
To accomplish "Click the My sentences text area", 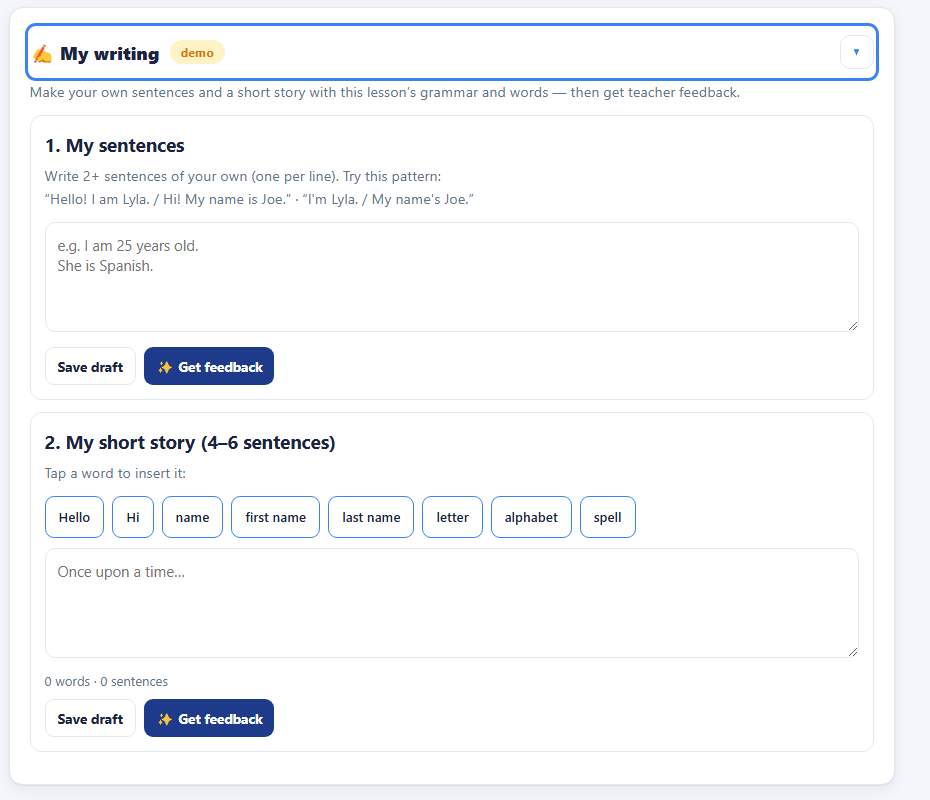I will pos(452,277).
